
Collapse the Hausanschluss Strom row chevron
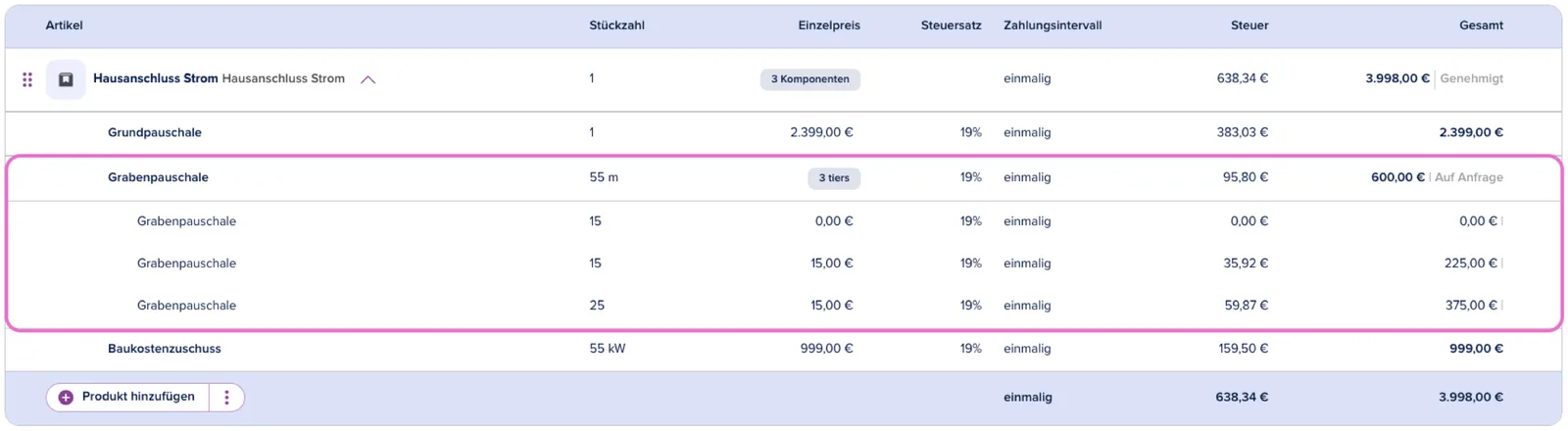[367, 79]
